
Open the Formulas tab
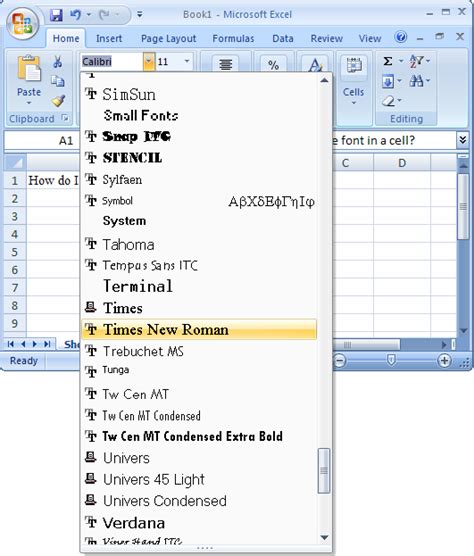[x=233, y=38]
